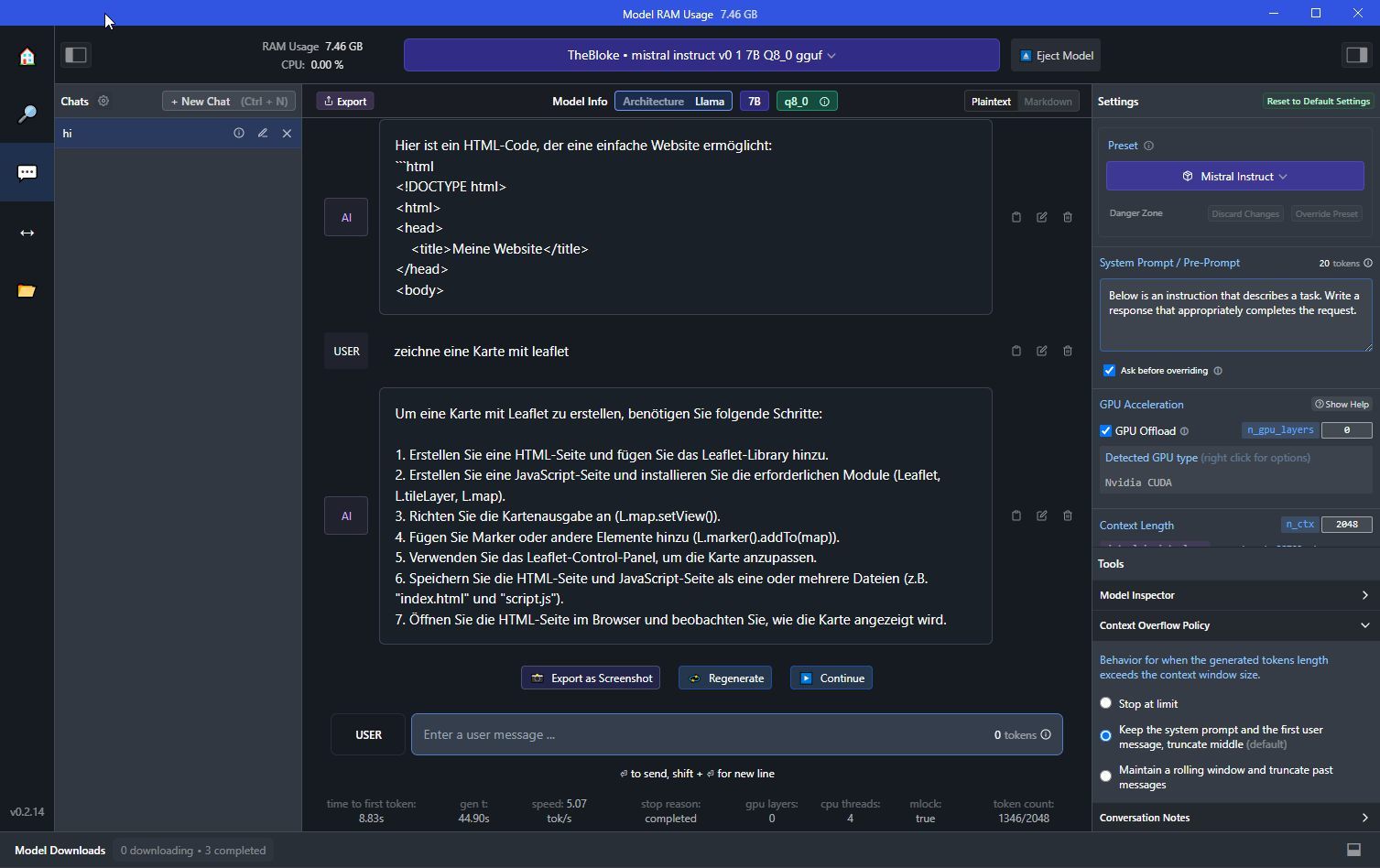Edit the Leaflet steps AI message
1380x868 pixels.
coord(1042,515)
